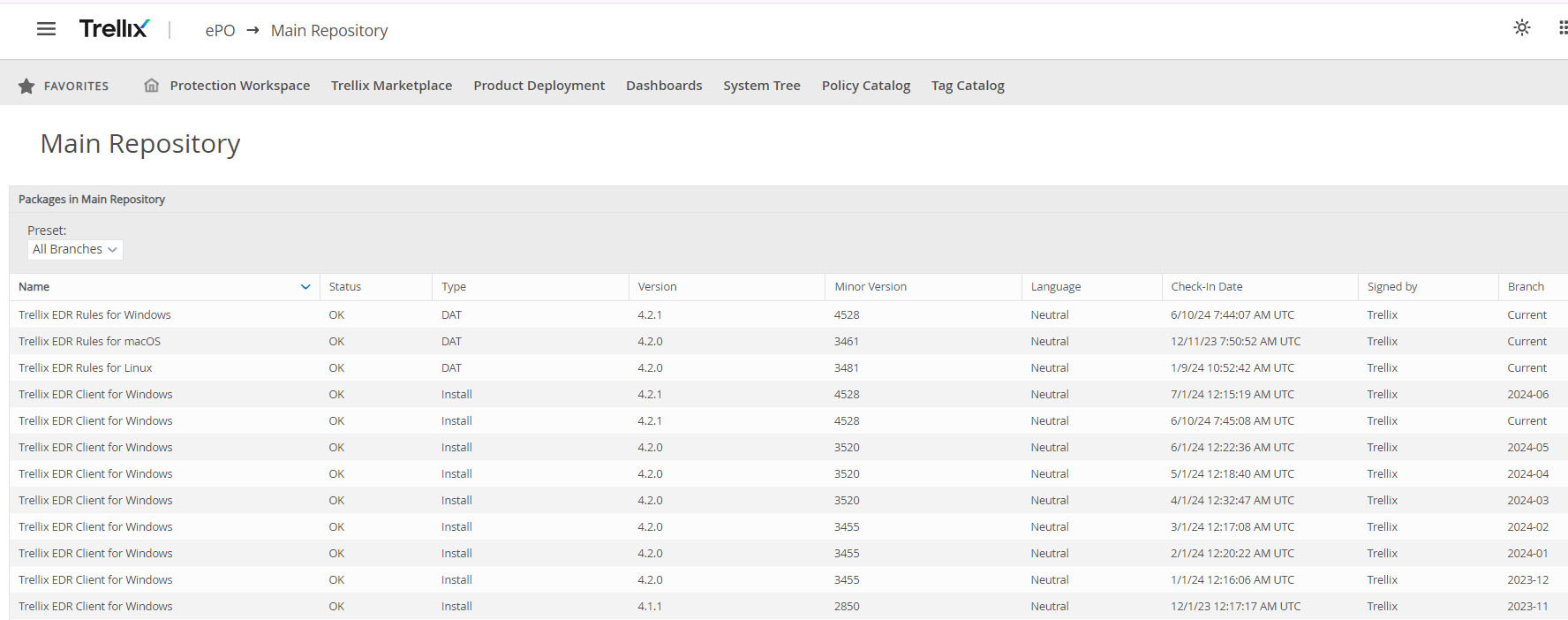Click the Trellix logo
This screenshot has height=620, width=1568.
click(114, 29)
